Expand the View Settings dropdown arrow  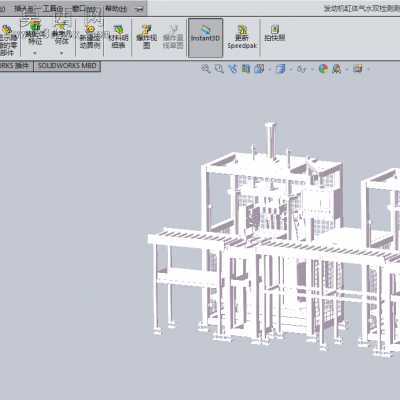pos(368,69)
